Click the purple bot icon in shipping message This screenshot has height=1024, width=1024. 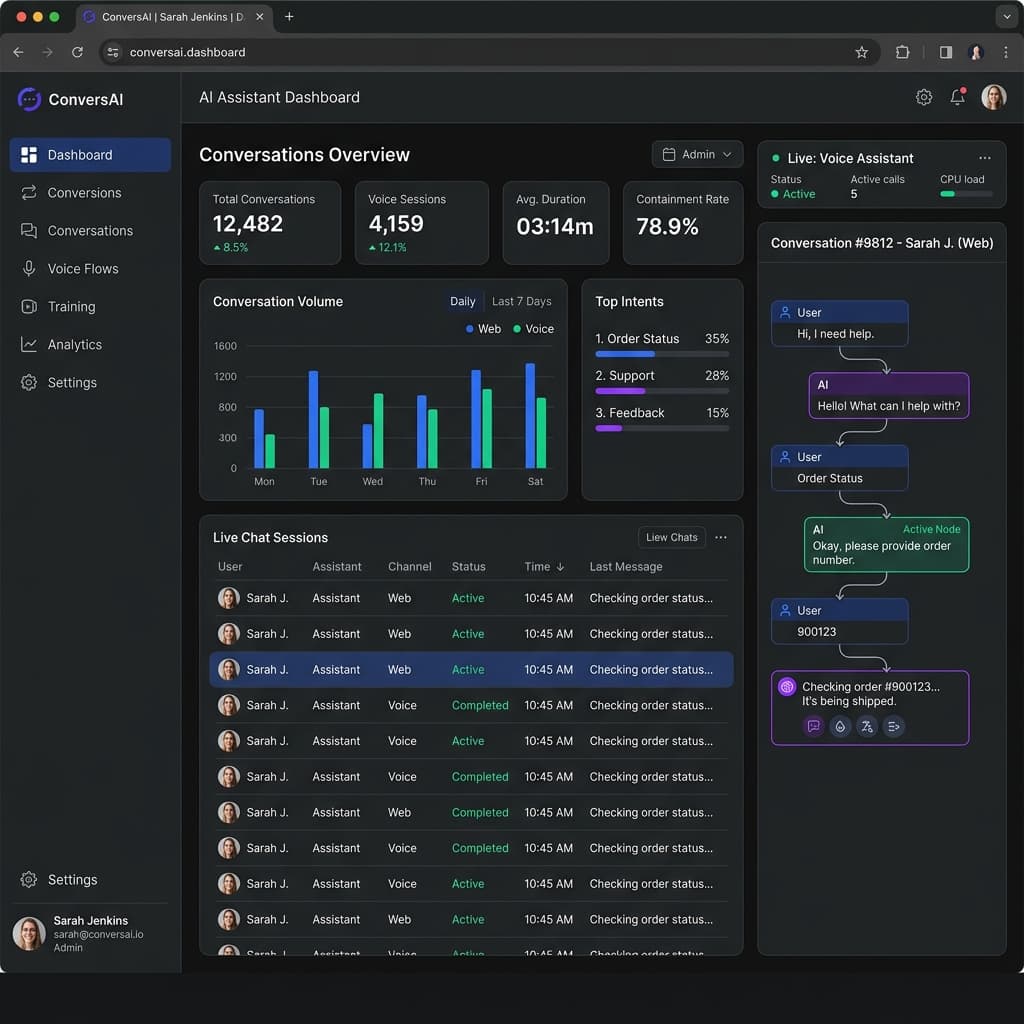tap(787, 686)
